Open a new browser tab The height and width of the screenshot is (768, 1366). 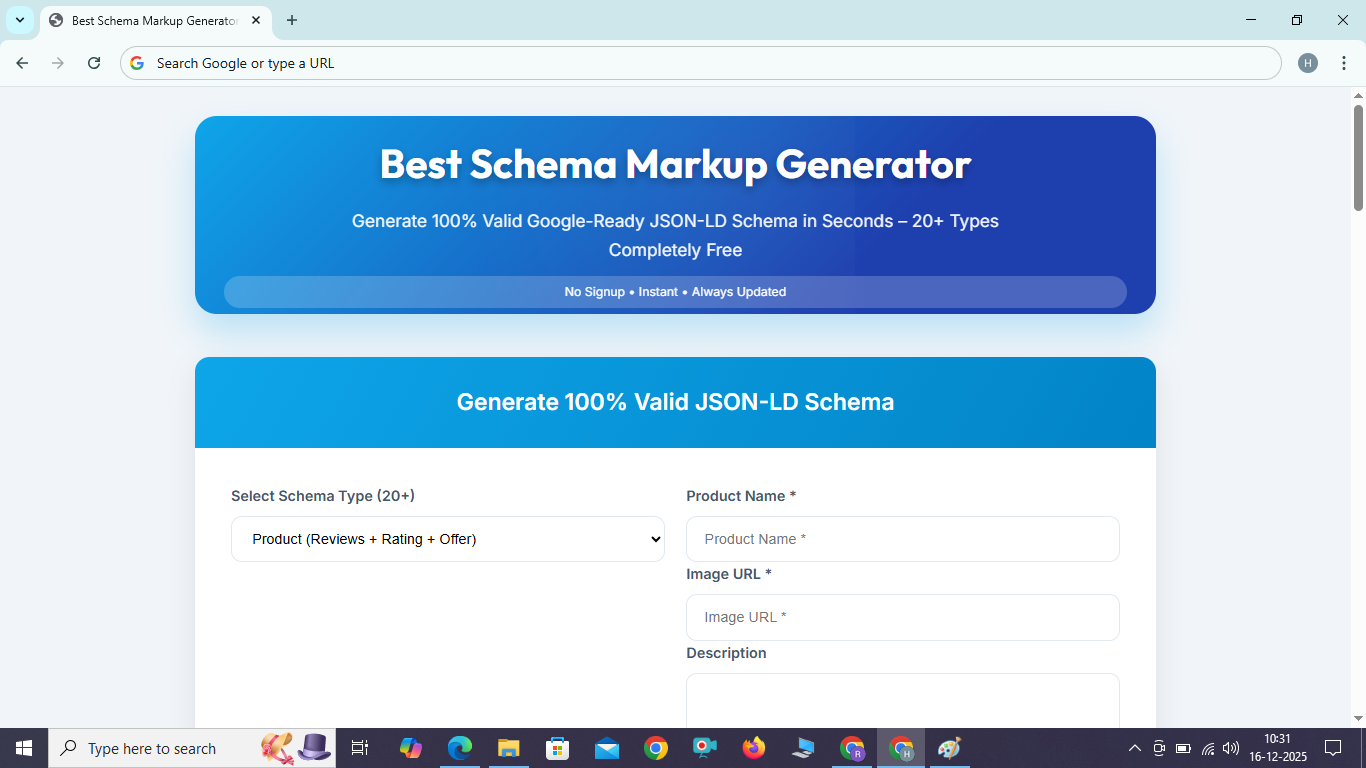click(x=291, y=20)
